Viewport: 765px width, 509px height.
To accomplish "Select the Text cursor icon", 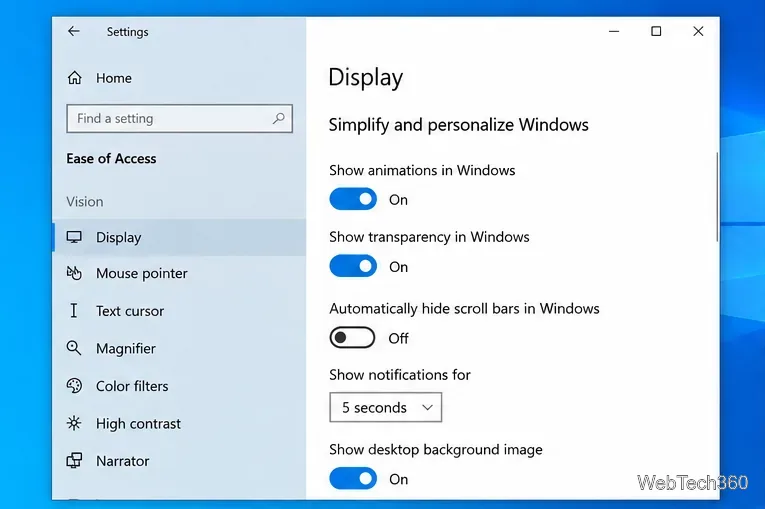I will 74,310.
